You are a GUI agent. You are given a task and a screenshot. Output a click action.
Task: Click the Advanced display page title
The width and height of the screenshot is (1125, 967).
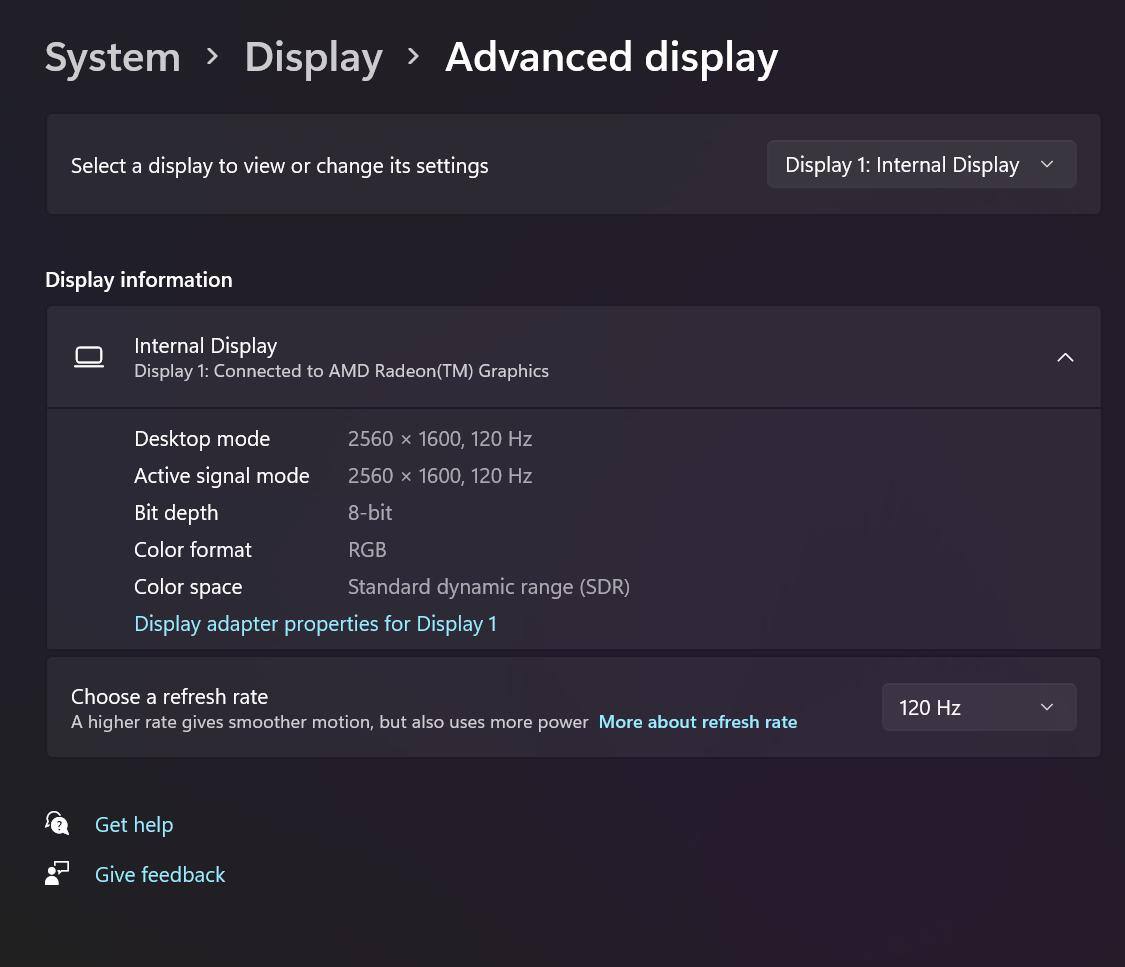click(611, 57)
